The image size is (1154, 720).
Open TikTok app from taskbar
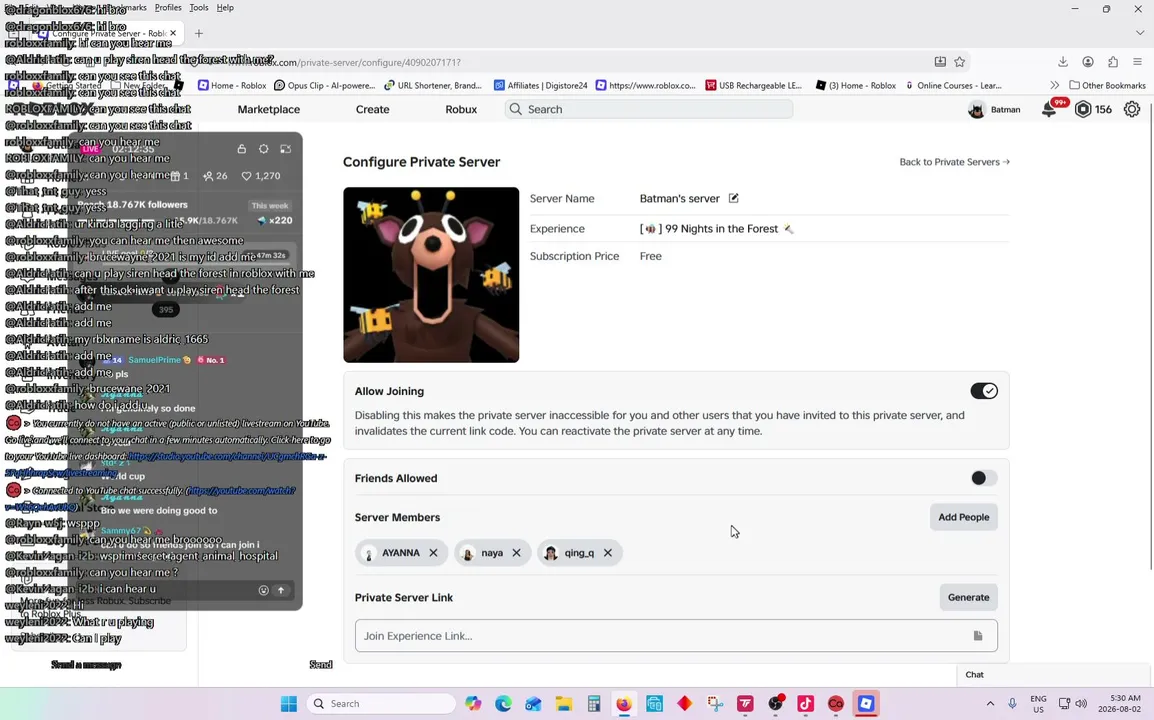805,704
